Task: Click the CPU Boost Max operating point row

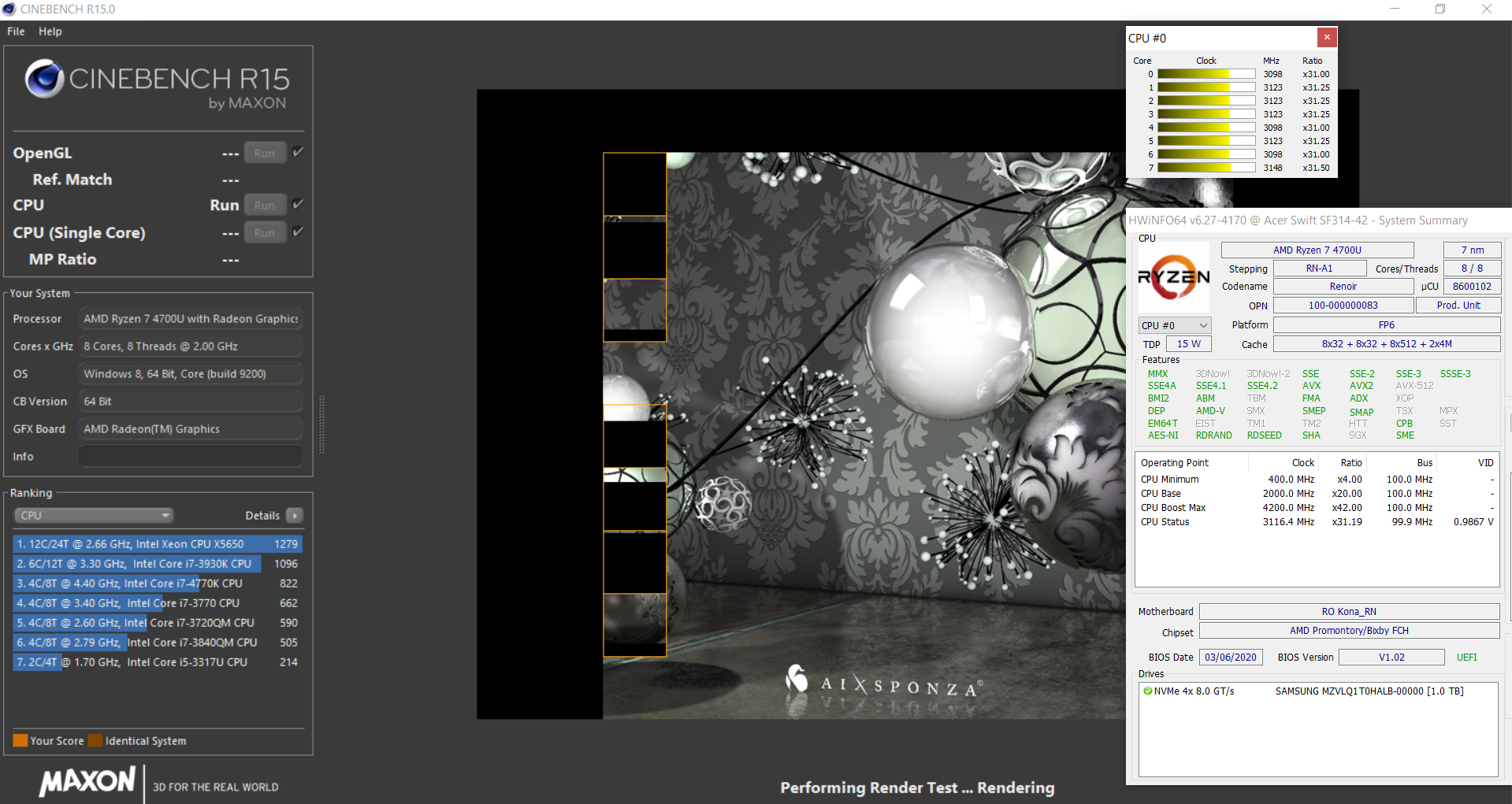Action: (1317, 508)
